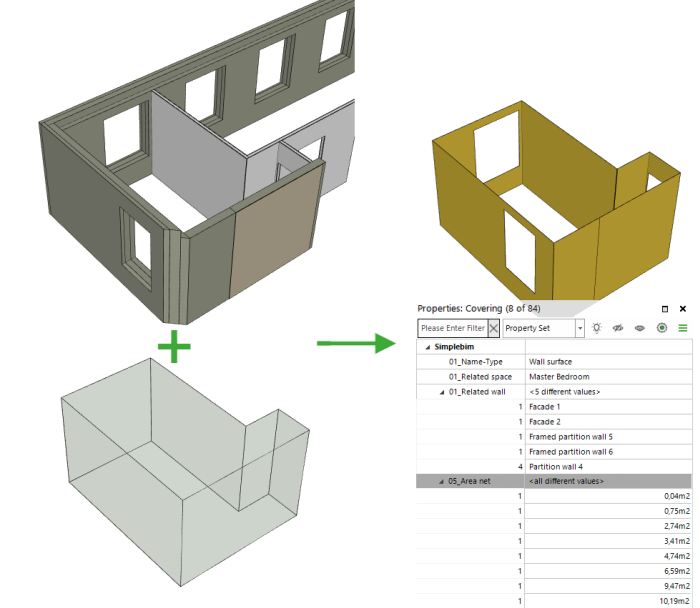
Task: Select the Framed partition wall 5 row
Action: pos(608,437)
